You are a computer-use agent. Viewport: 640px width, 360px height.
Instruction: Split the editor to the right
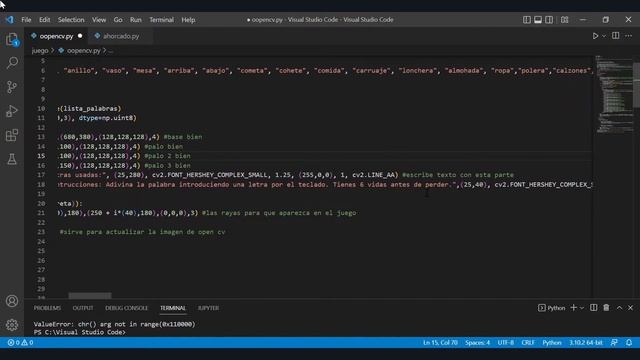[x=616, y=36]
